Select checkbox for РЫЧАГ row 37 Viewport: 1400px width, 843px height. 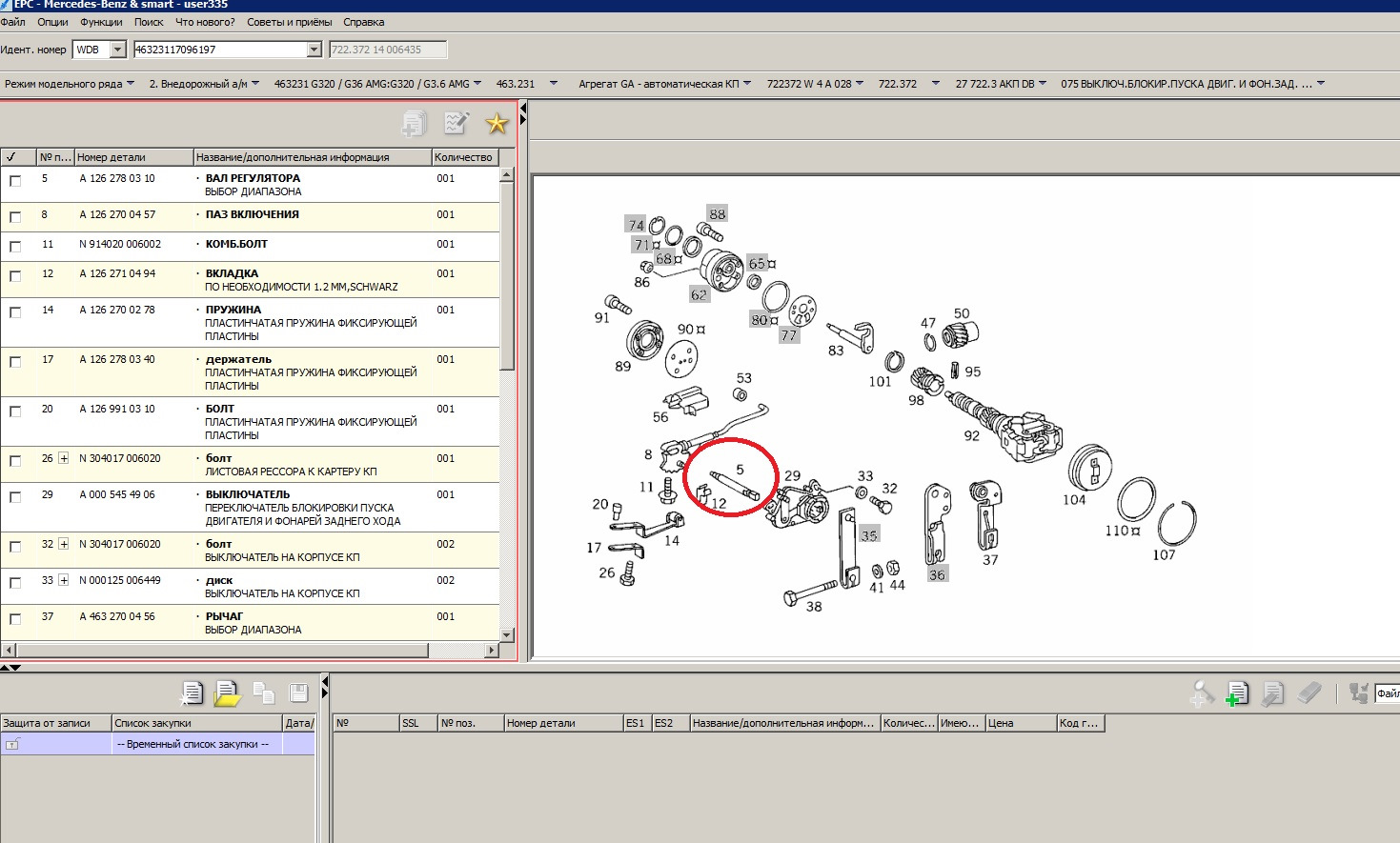(x=15, y=619)
